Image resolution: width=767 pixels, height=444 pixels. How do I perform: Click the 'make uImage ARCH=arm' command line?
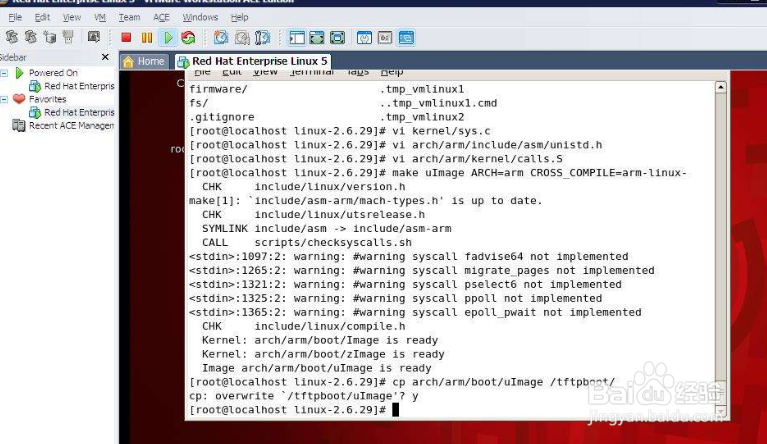438,173
